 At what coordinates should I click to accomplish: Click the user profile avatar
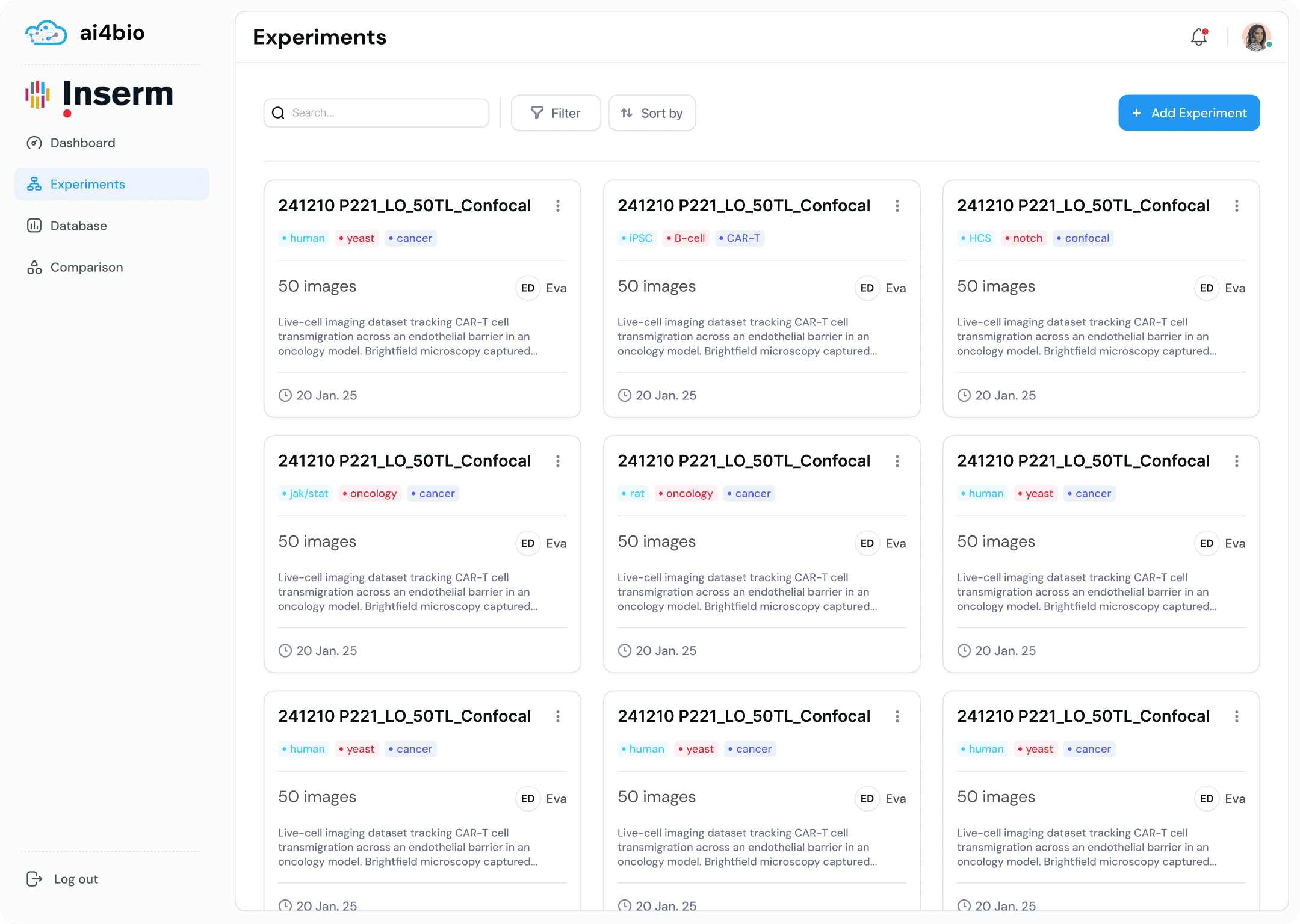tap(1257, 37)
